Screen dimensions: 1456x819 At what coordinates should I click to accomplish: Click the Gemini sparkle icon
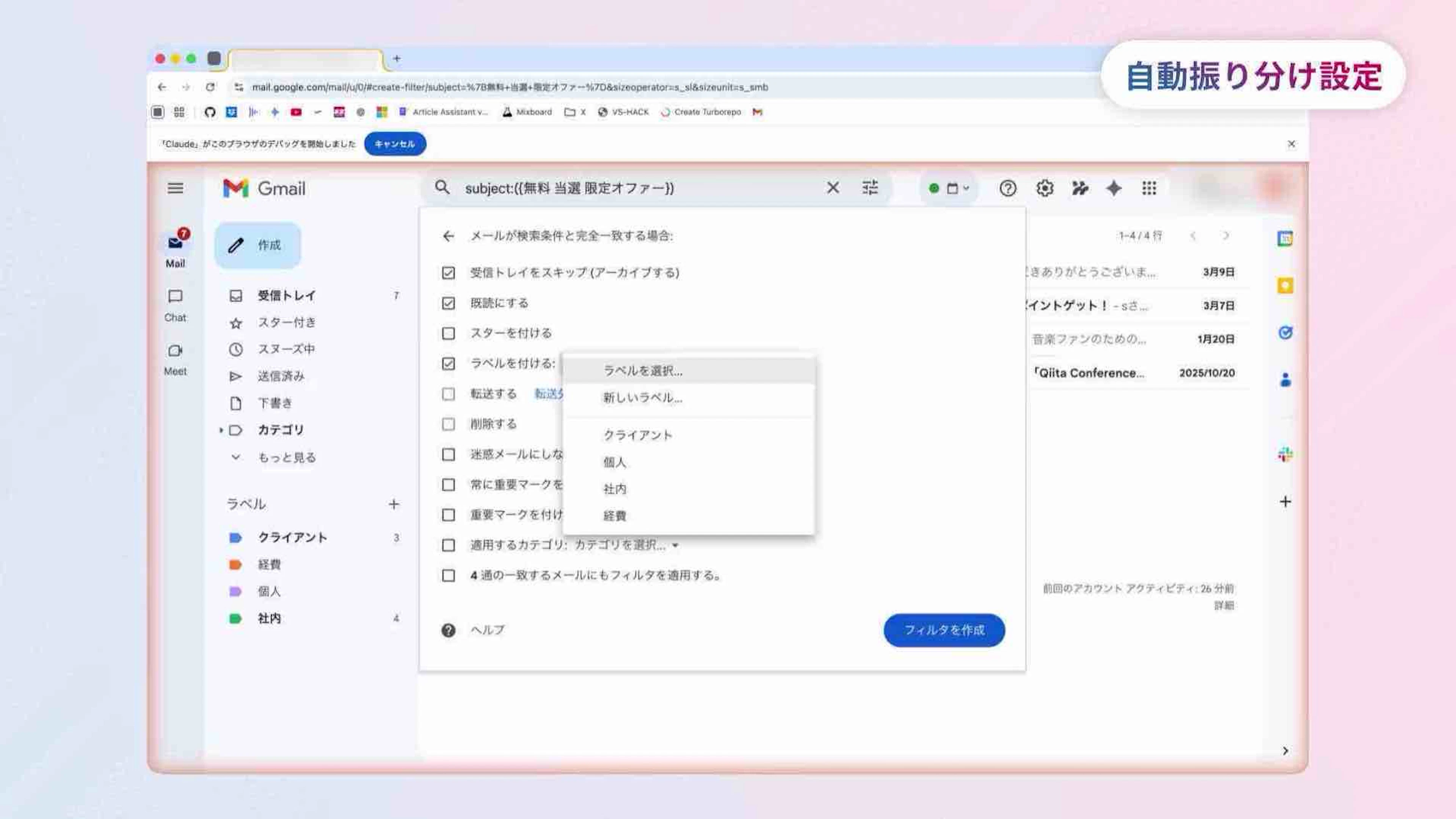click(x=1114, y=188)
